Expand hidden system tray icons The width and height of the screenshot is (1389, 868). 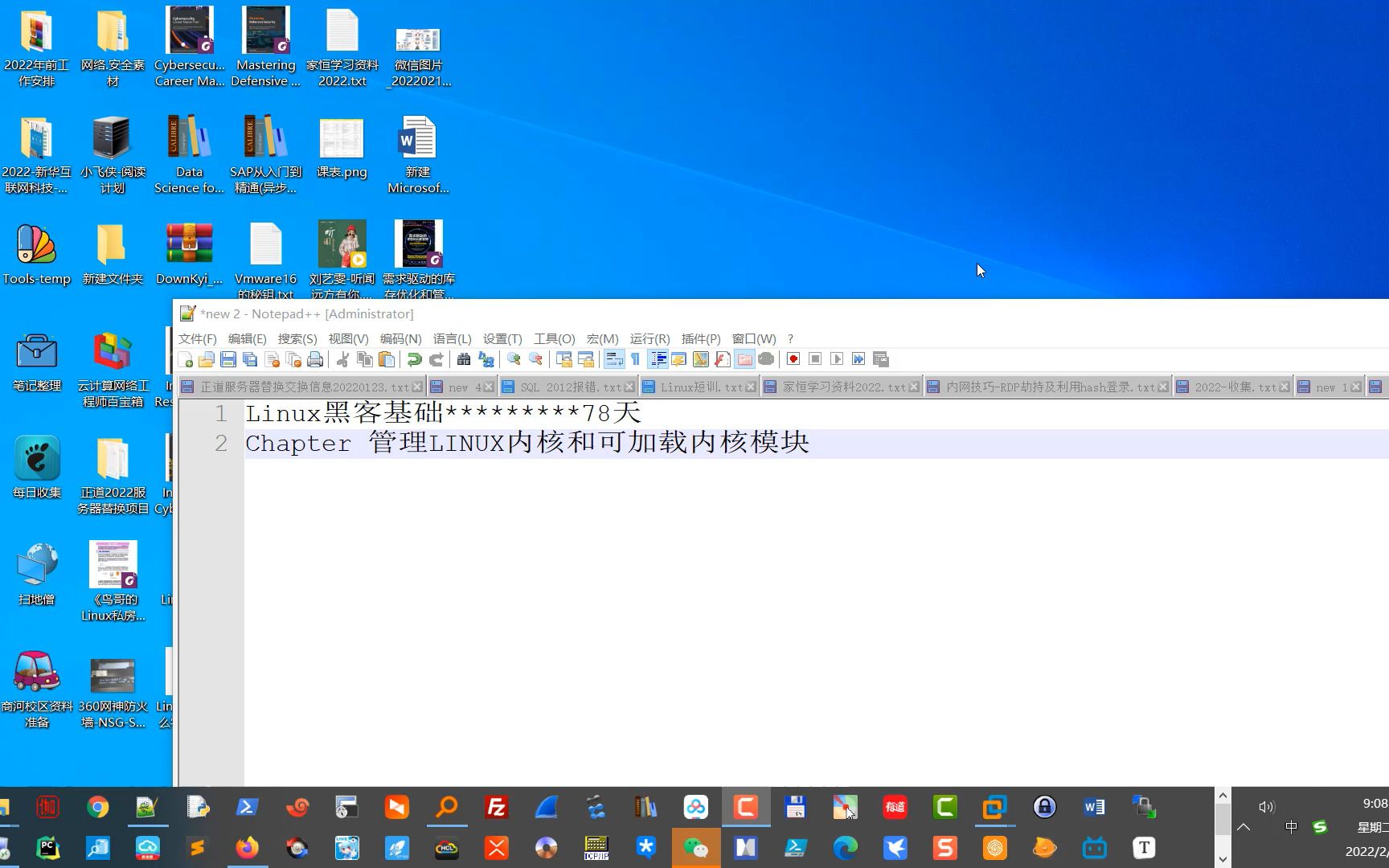1243,826
